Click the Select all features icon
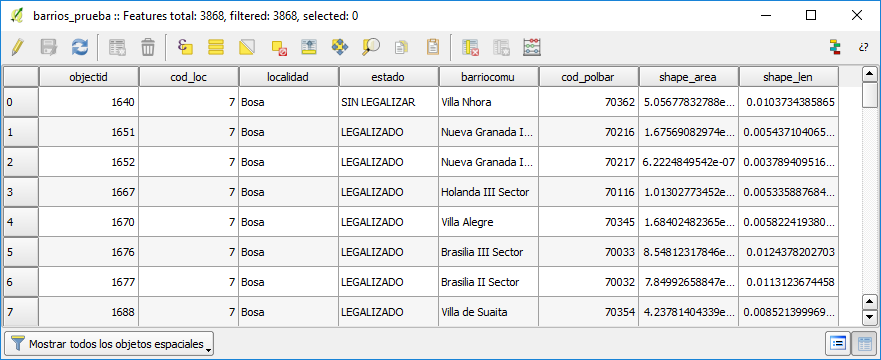 click(x=216, y=47)
